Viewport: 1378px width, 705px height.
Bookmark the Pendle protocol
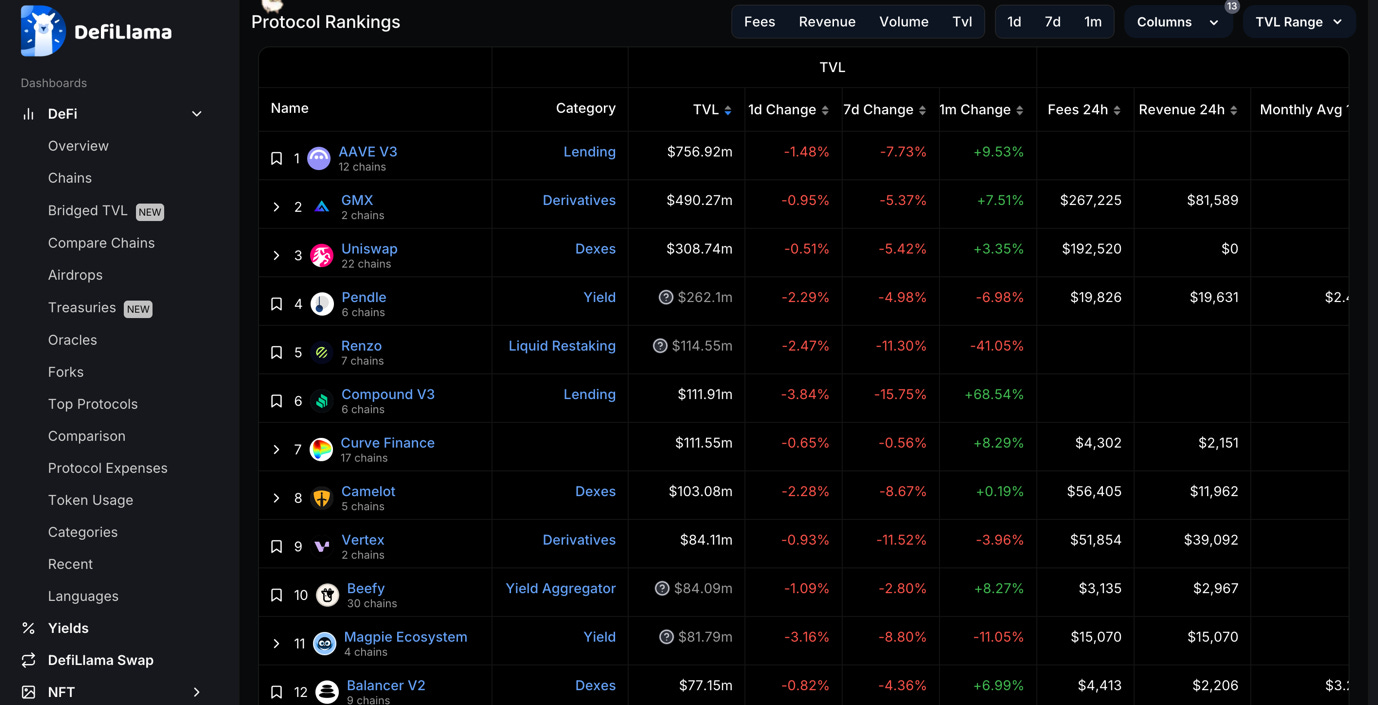277,304
